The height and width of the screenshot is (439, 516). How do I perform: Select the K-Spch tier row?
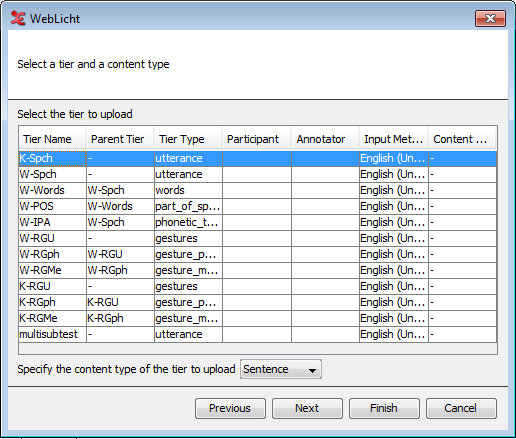(x=258, y=158)
